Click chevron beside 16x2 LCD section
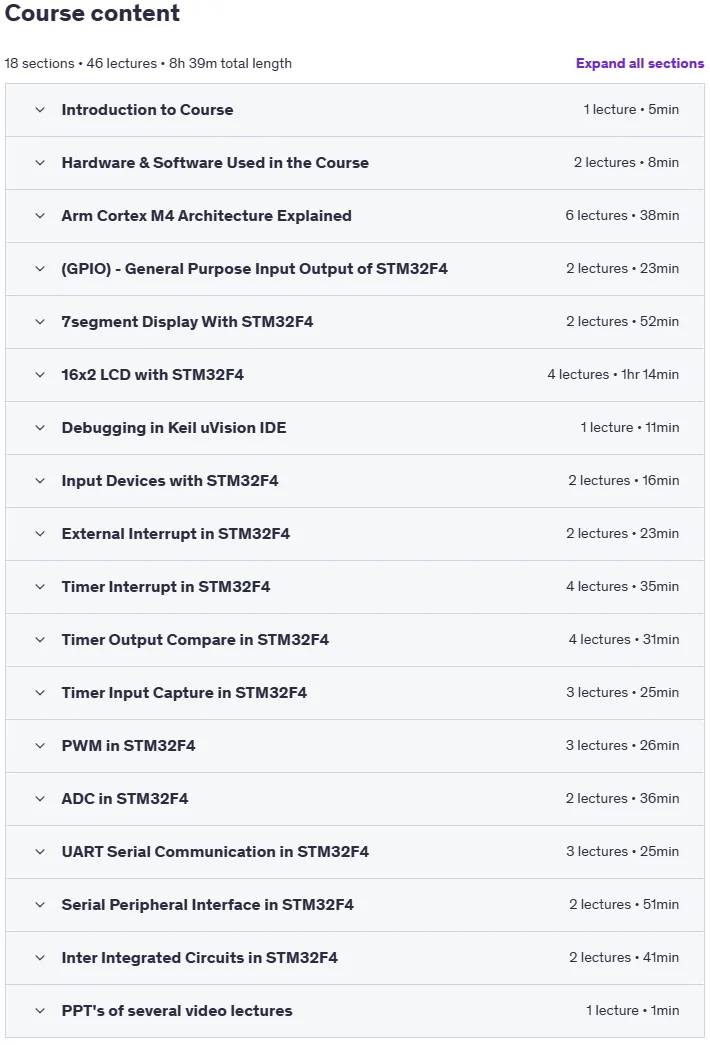 40,375
